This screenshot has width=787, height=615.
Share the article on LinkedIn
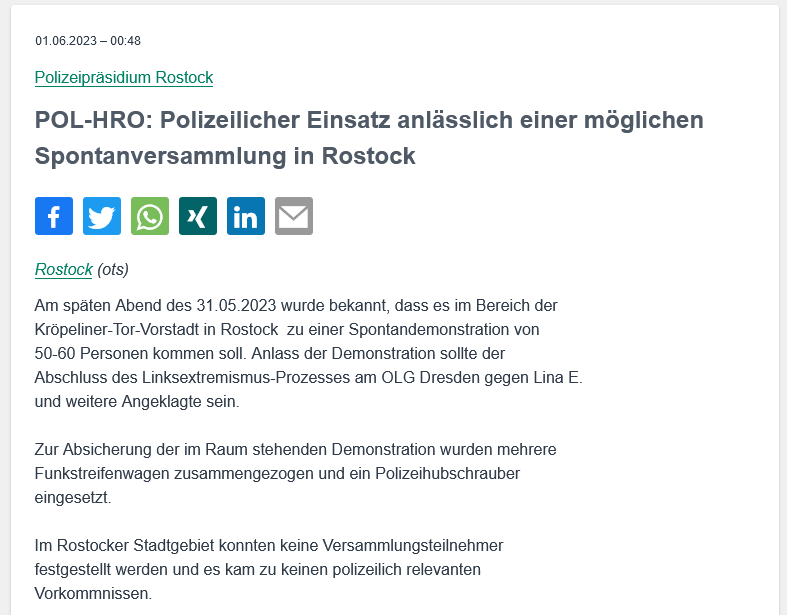coord(246,216)
